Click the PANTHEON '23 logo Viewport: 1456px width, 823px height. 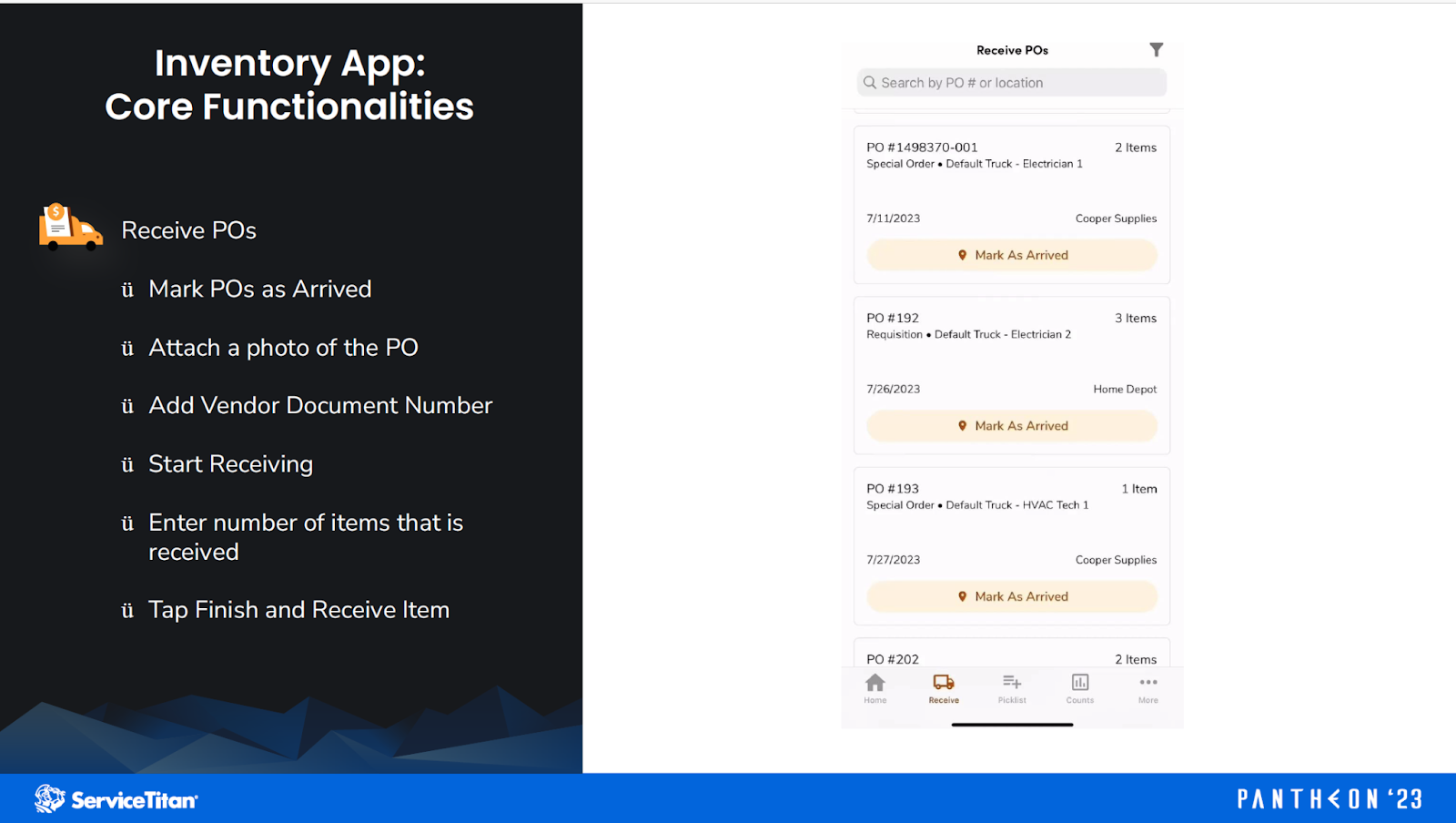click(x=1329, y=799)
